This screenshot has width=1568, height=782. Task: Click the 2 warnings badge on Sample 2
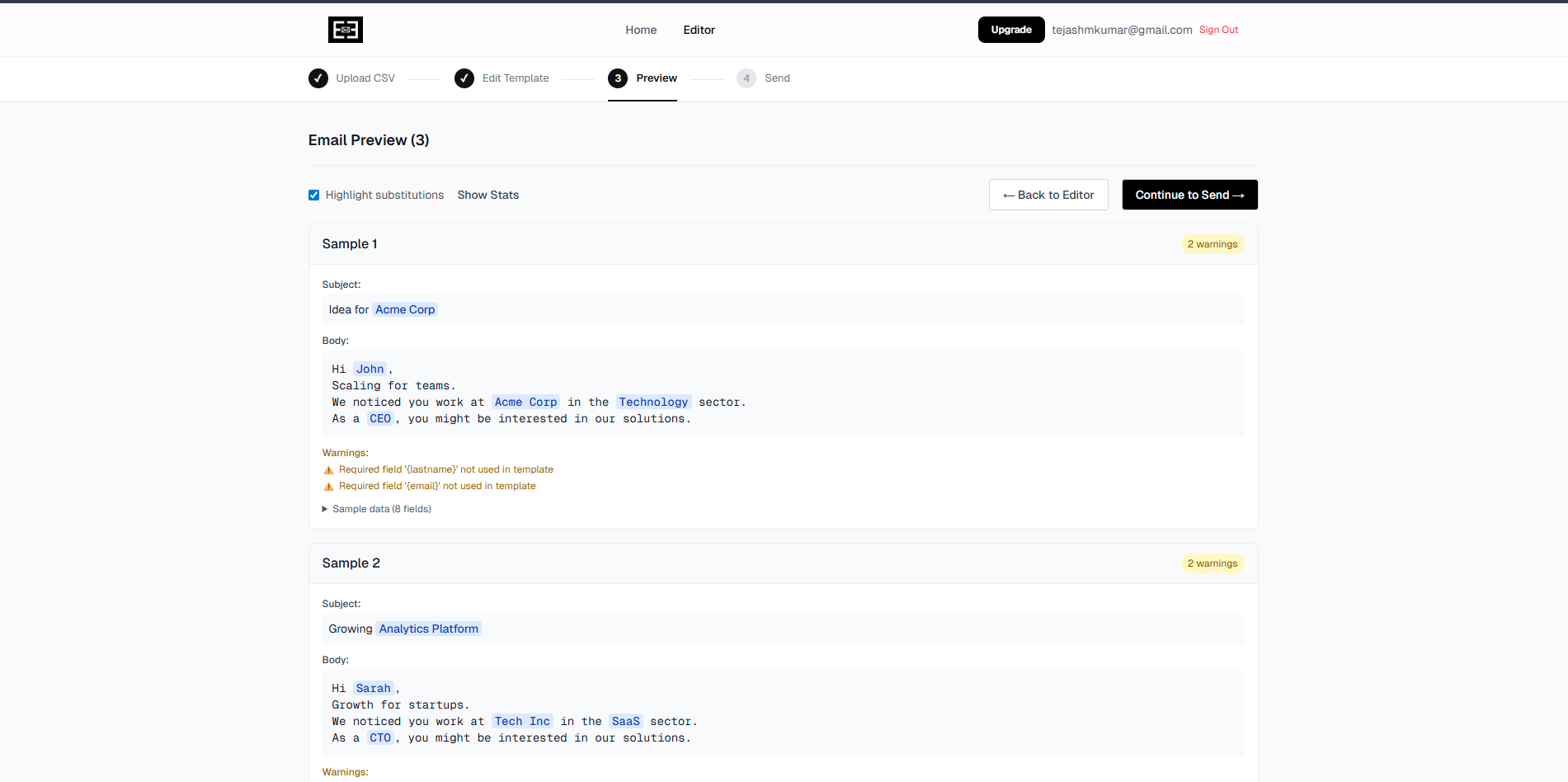tap(1212, 563)
